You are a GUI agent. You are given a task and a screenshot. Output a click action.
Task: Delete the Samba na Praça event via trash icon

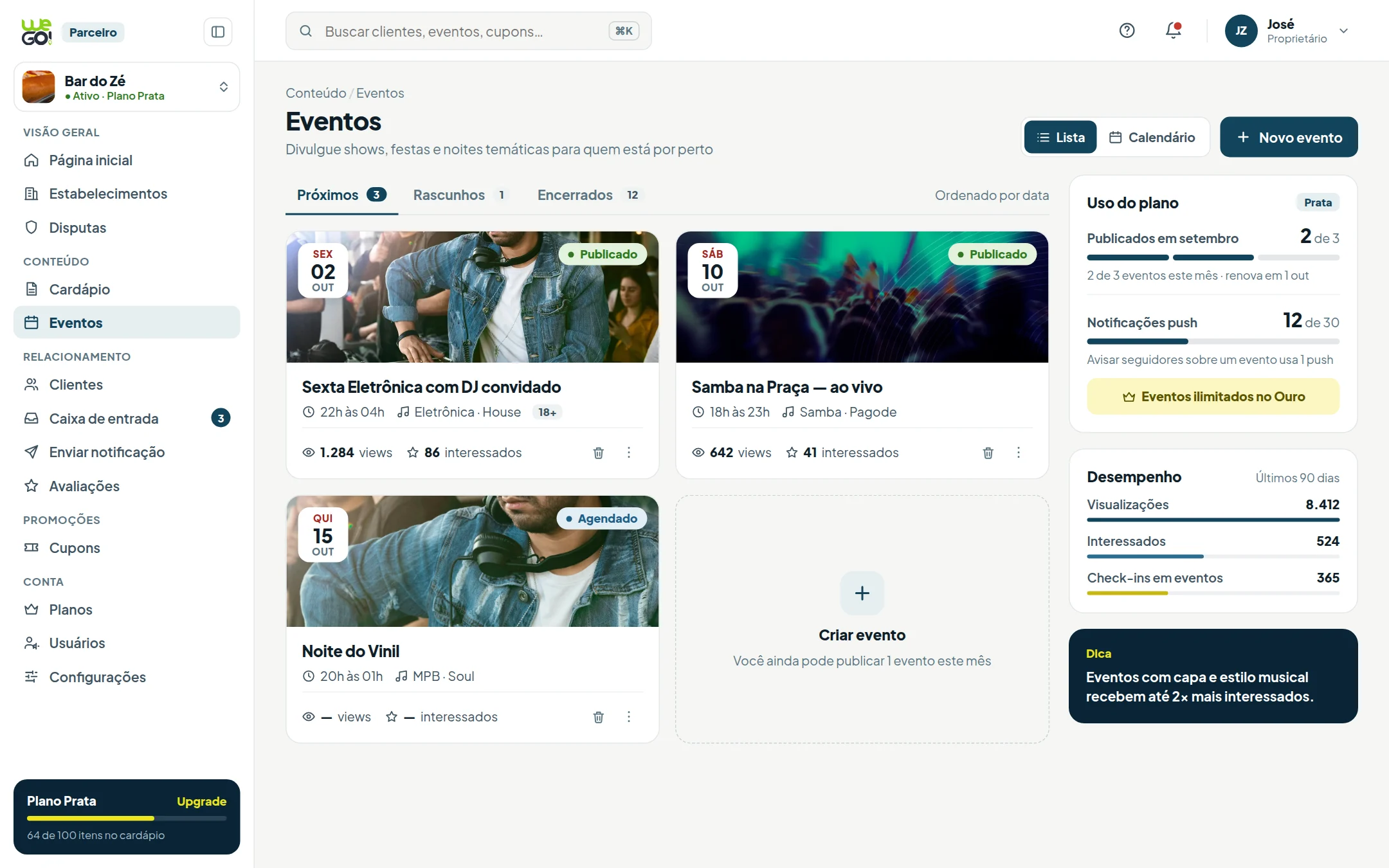(988, 453)
